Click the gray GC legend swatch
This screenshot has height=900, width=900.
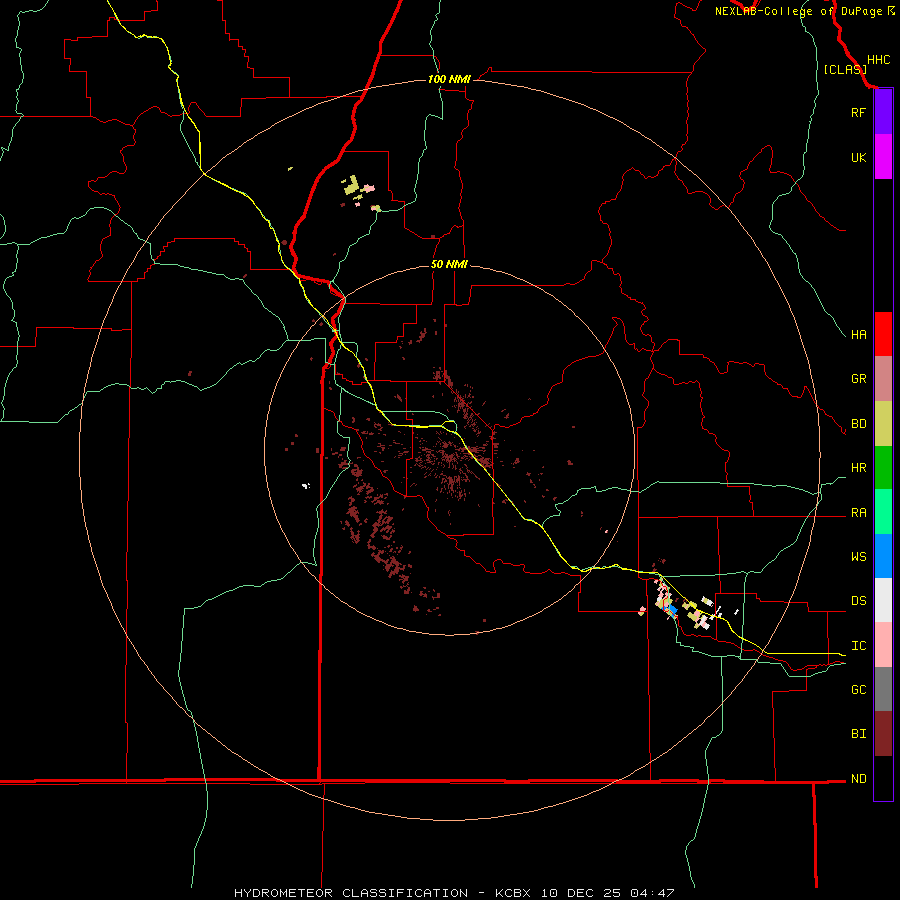883,689
